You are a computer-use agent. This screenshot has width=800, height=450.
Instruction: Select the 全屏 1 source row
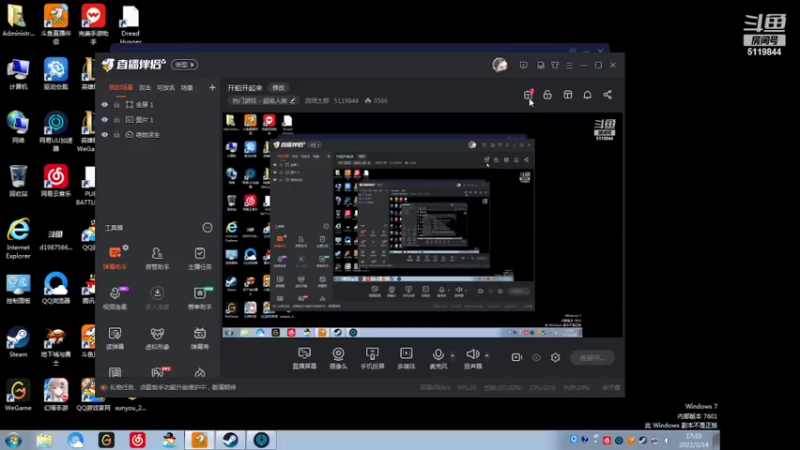pyautogui.click(x=157, y=105)
